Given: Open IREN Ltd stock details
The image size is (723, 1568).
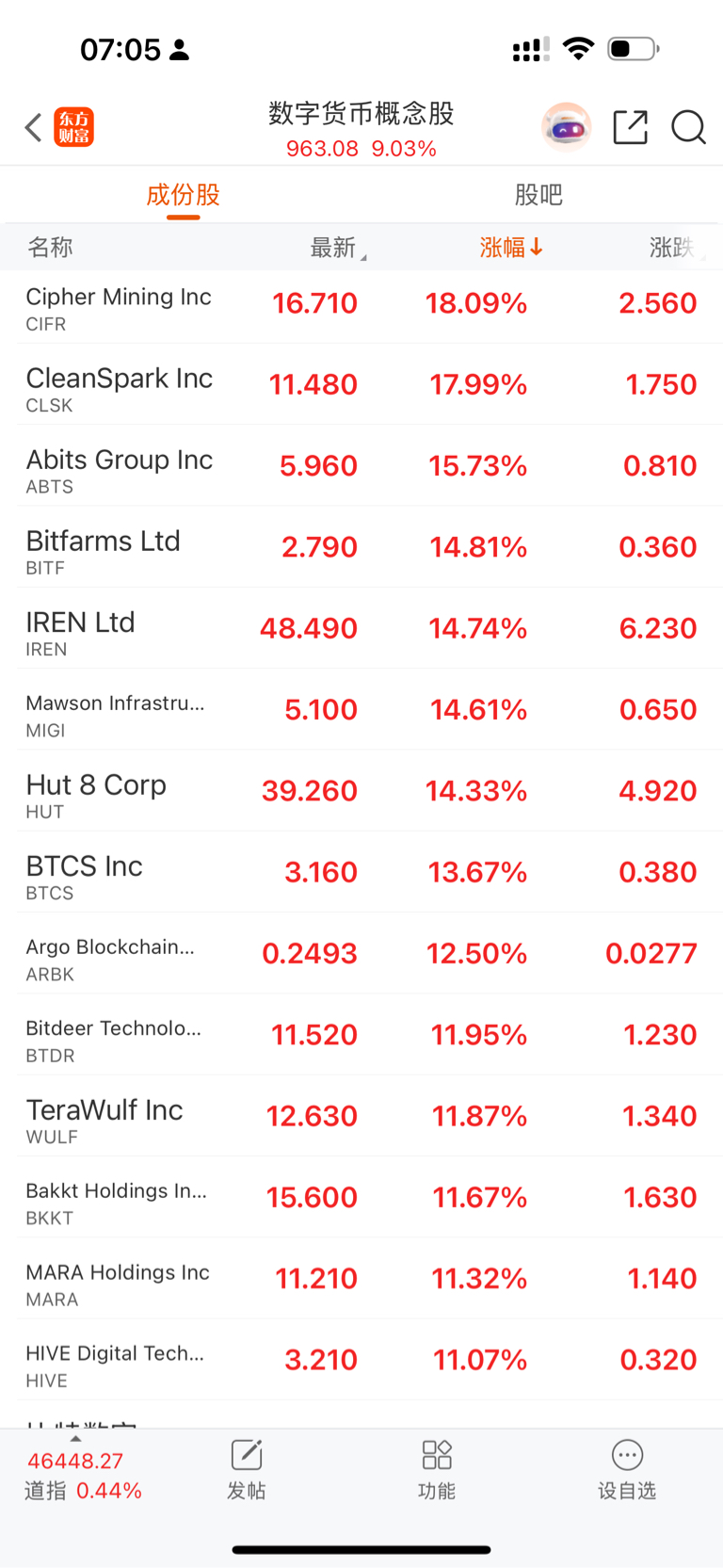Looking at the screenshot, I should (361, 628).
